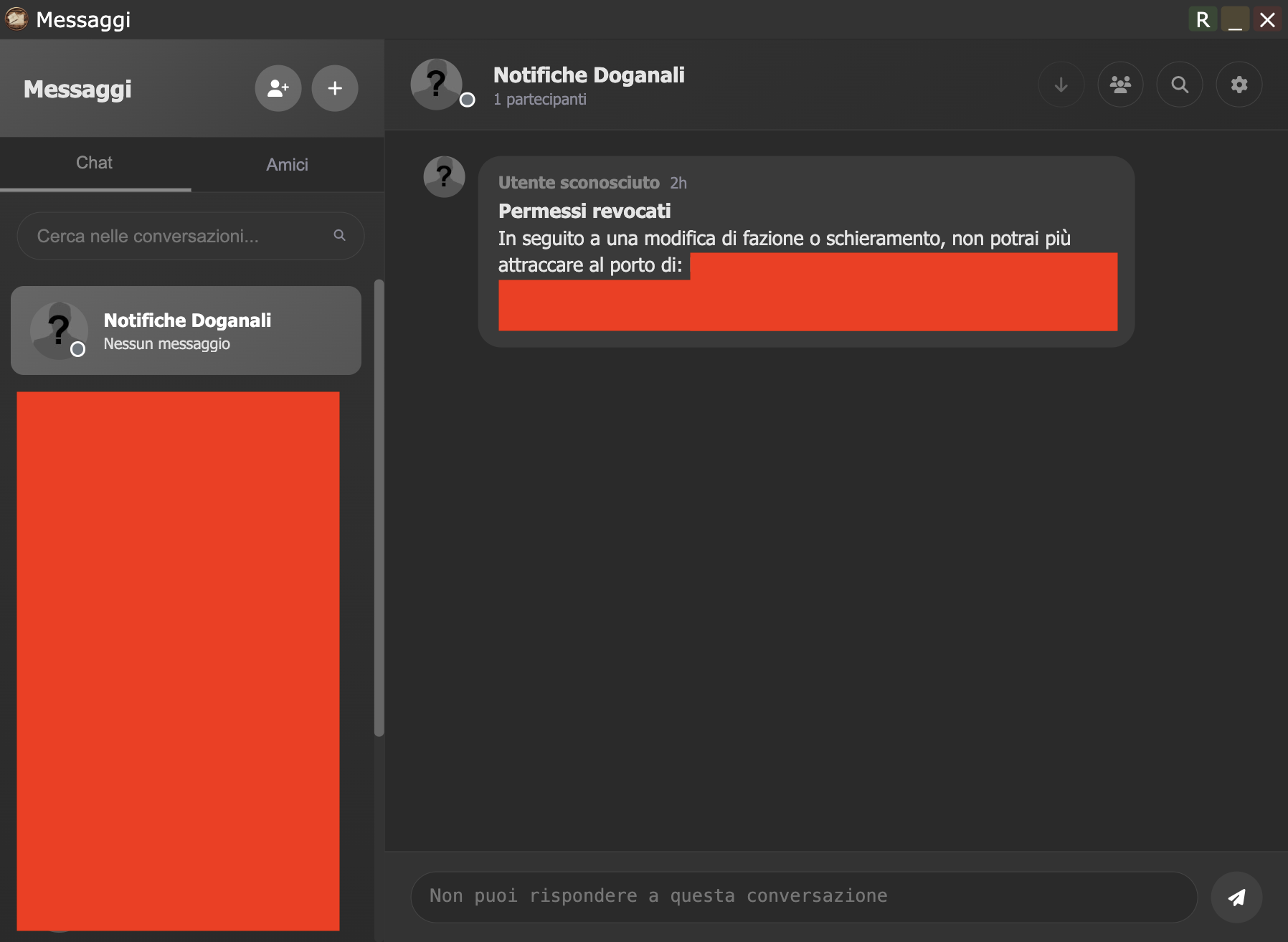This screenshot has width=1288, height=942.
Task: Switch to the Chat tab
Action: click(95, 163)
